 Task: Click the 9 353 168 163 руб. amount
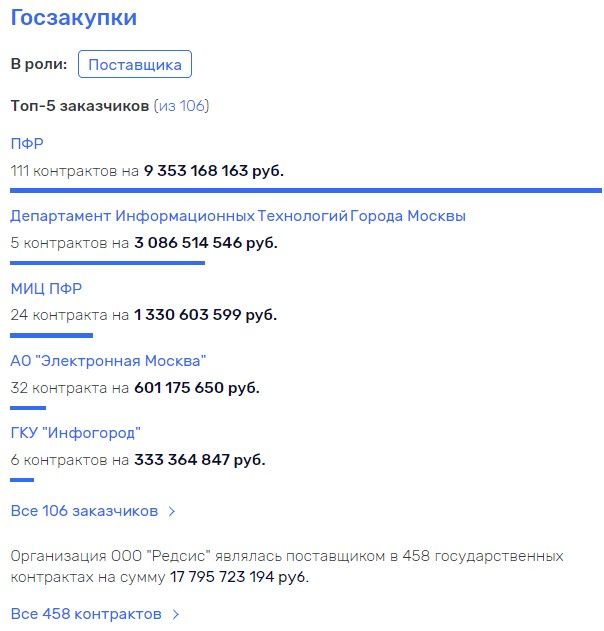point(214,171)
